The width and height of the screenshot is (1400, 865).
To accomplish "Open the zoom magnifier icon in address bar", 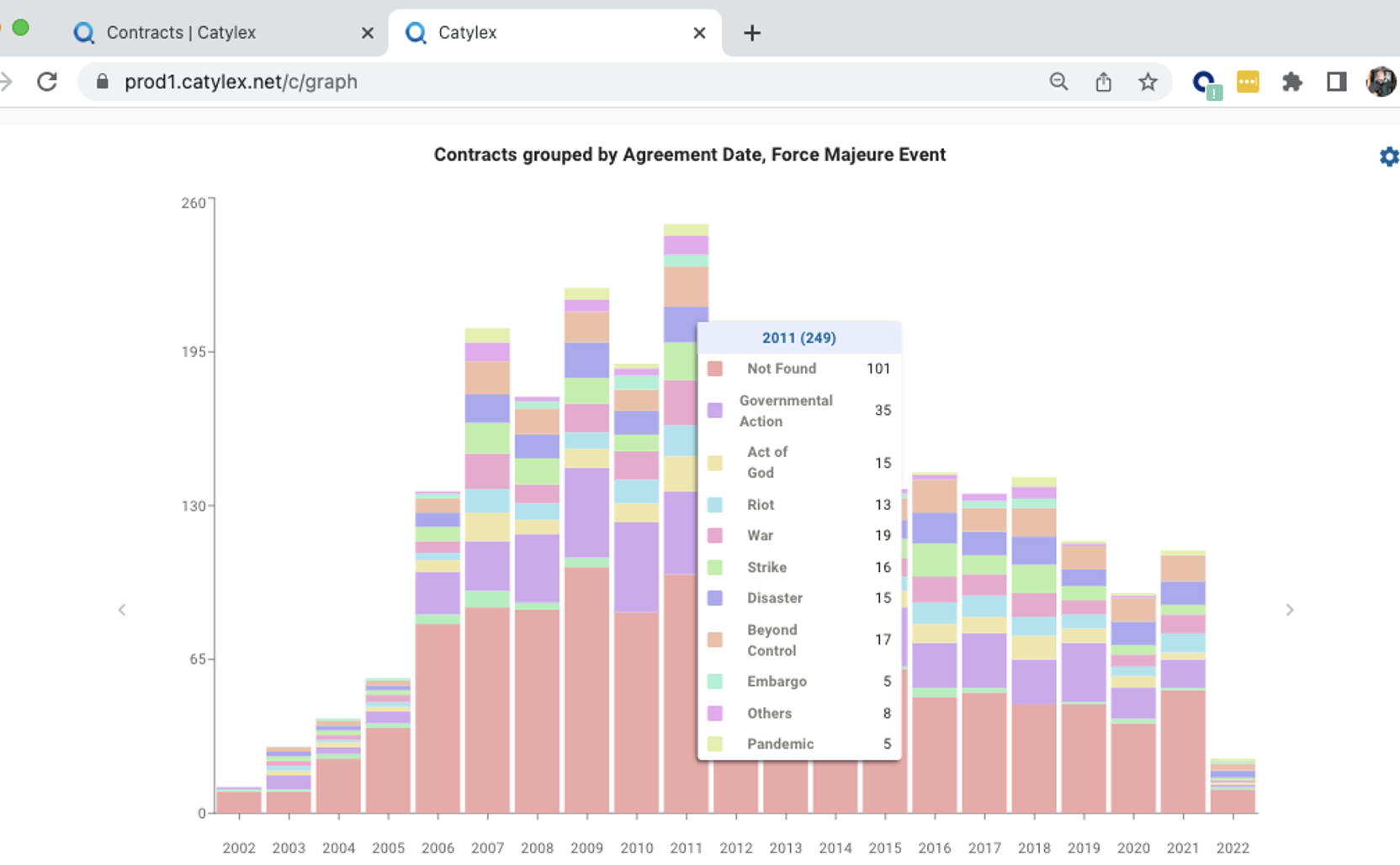I will [1058, 82].
